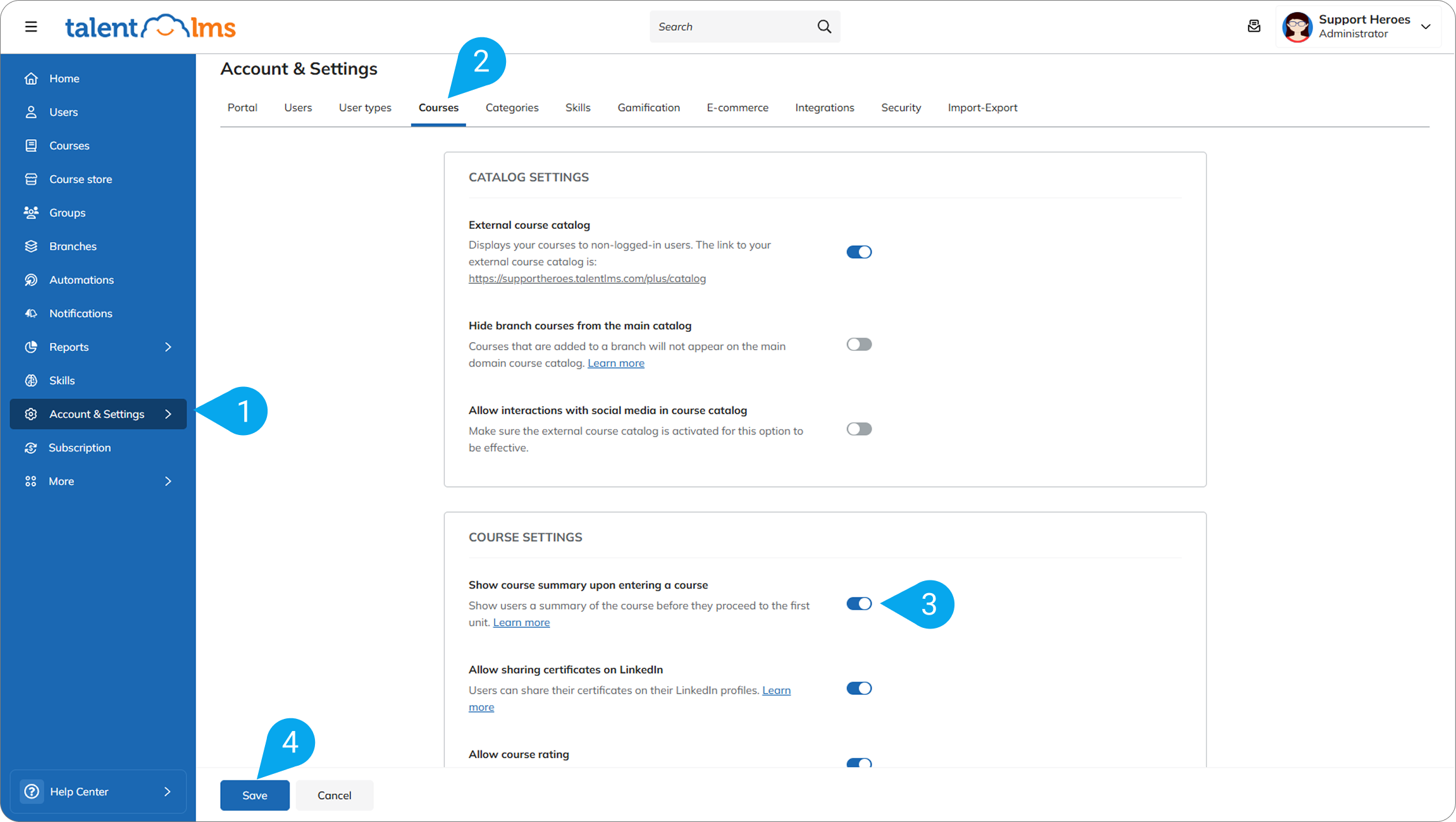Click the Home house icon
Screen dimensions: 1456x822
pos(31,78)
